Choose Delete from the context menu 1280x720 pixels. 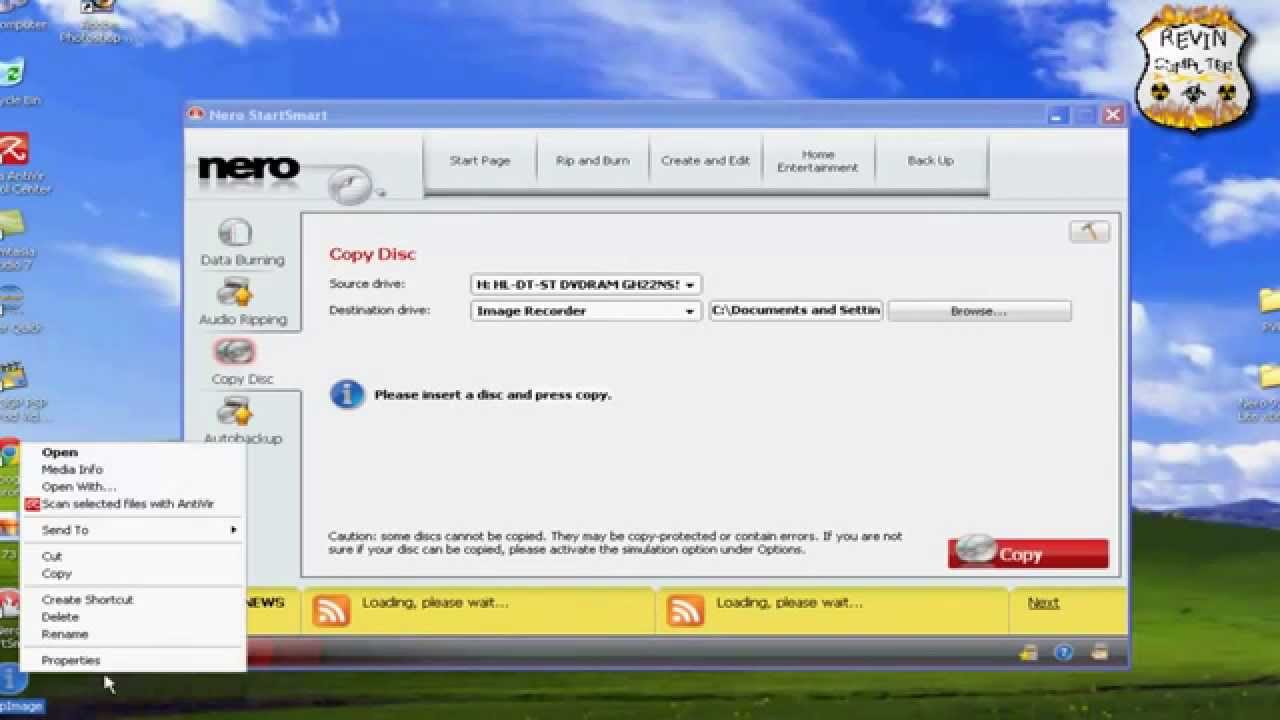point(133,617)
